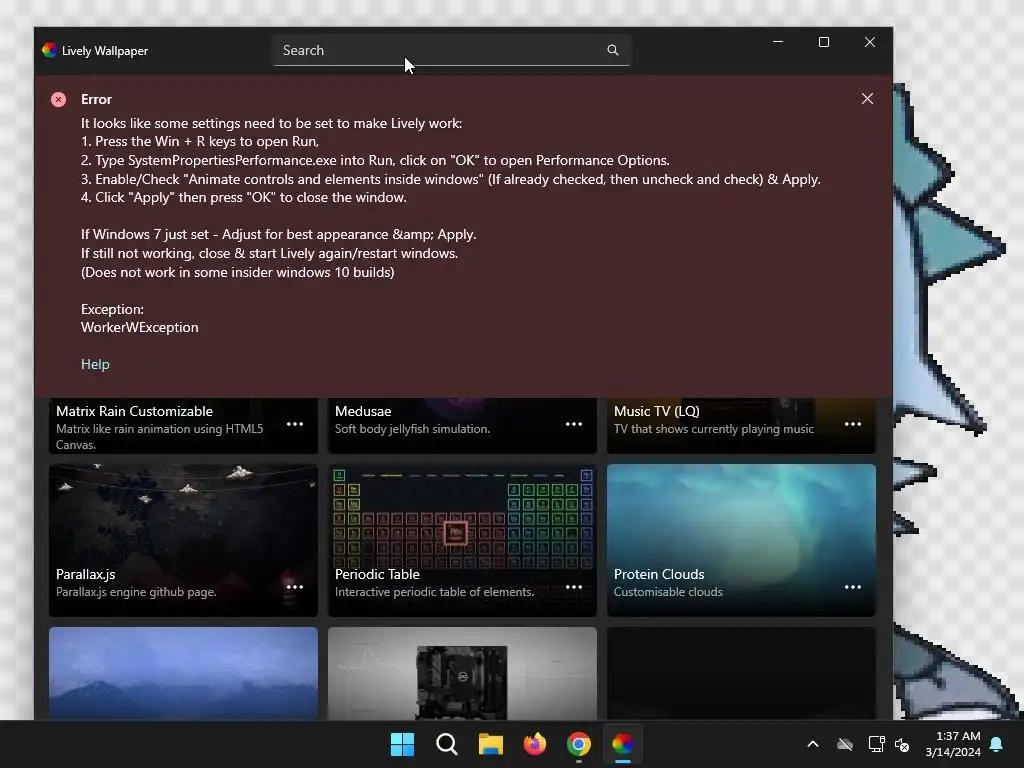Open more options for Parallax.js wallpaper

pos(295,586)
